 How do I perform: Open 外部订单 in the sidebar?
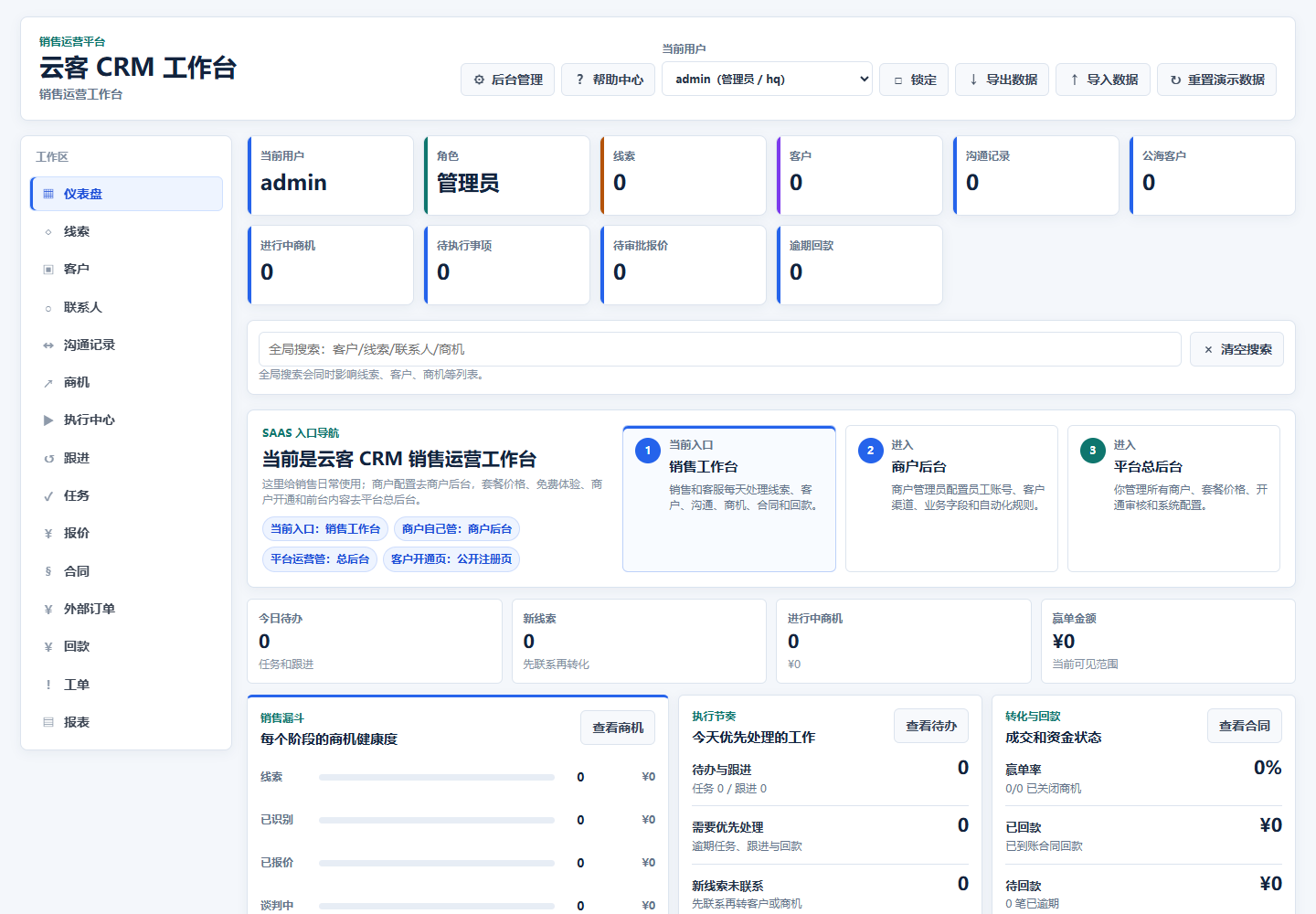pos(126,610)
